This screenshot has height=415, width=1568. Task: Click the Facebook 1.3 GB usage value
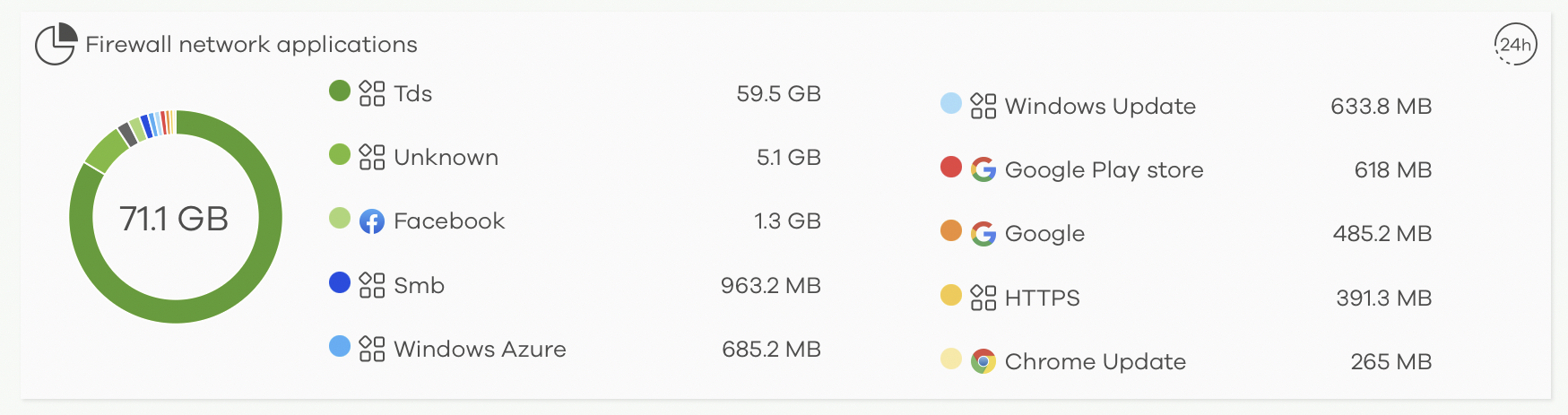pos(787,221)
